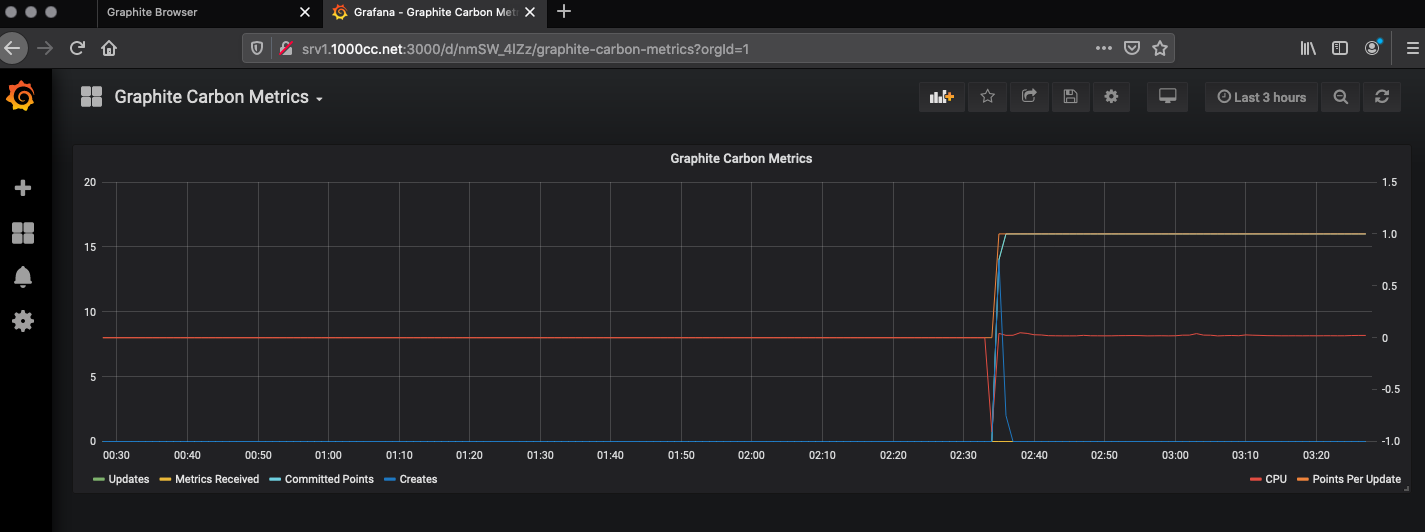Open the panel title menu
1425x532 pixels.
click(x=740, y=158)
